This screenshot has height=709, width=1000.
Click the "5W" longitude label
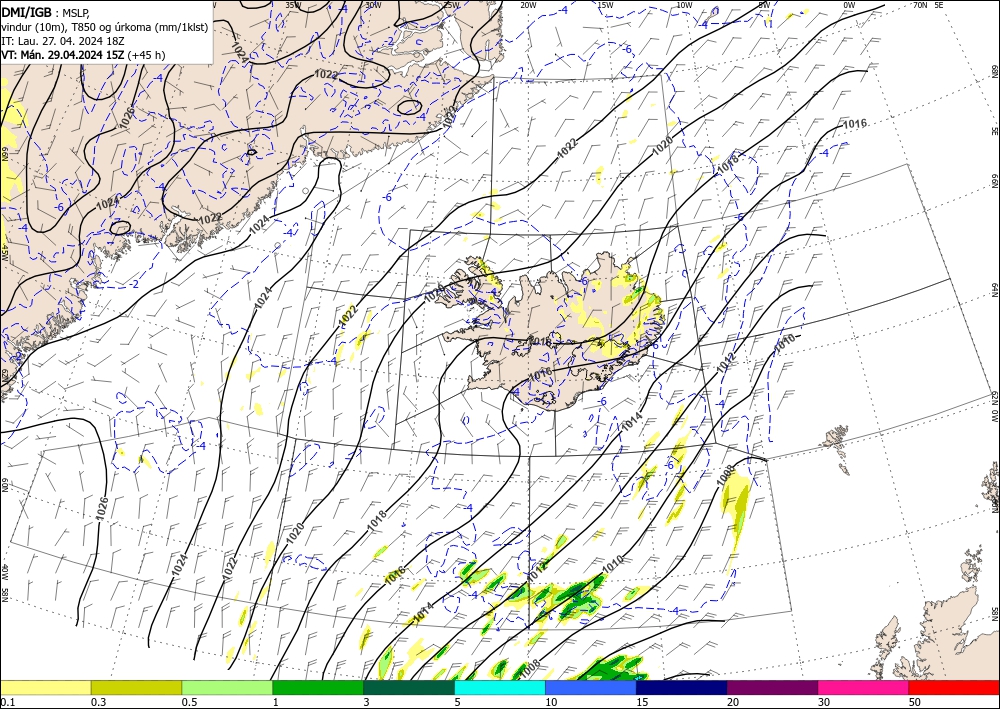click(x=764, y=5)
